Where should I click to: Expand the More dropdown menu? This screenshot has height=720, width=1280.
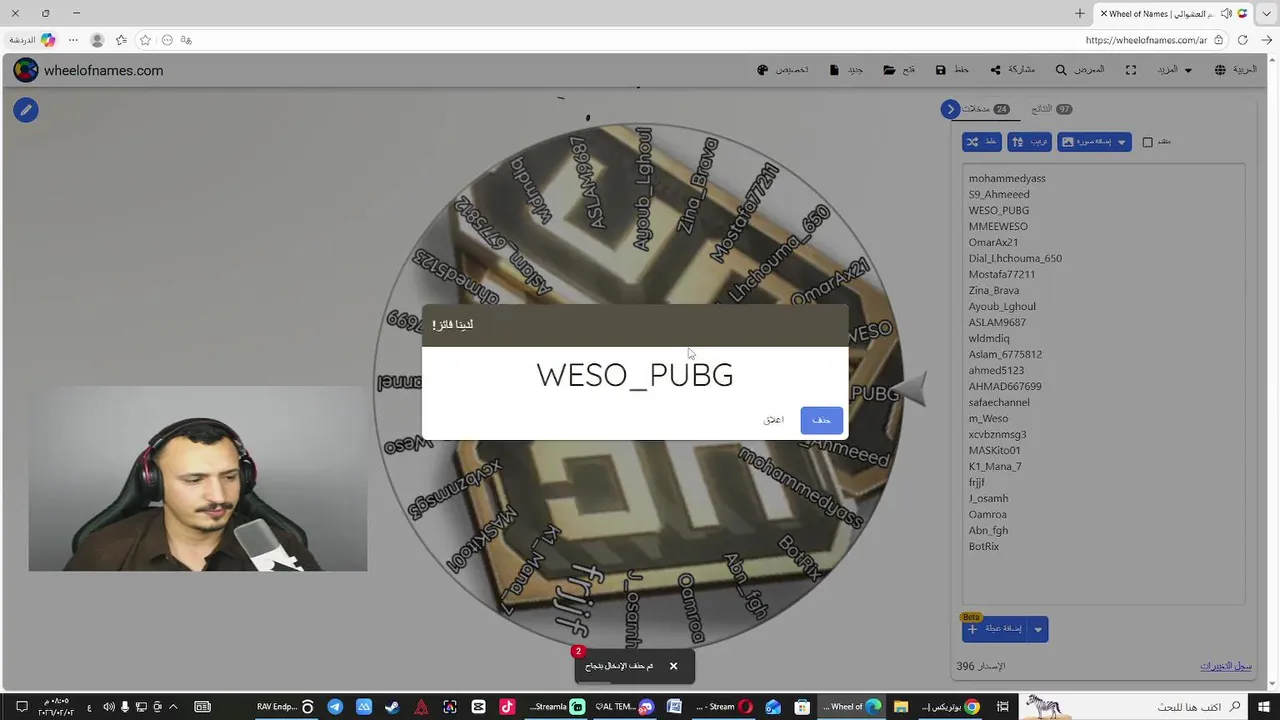point(1175,70)
